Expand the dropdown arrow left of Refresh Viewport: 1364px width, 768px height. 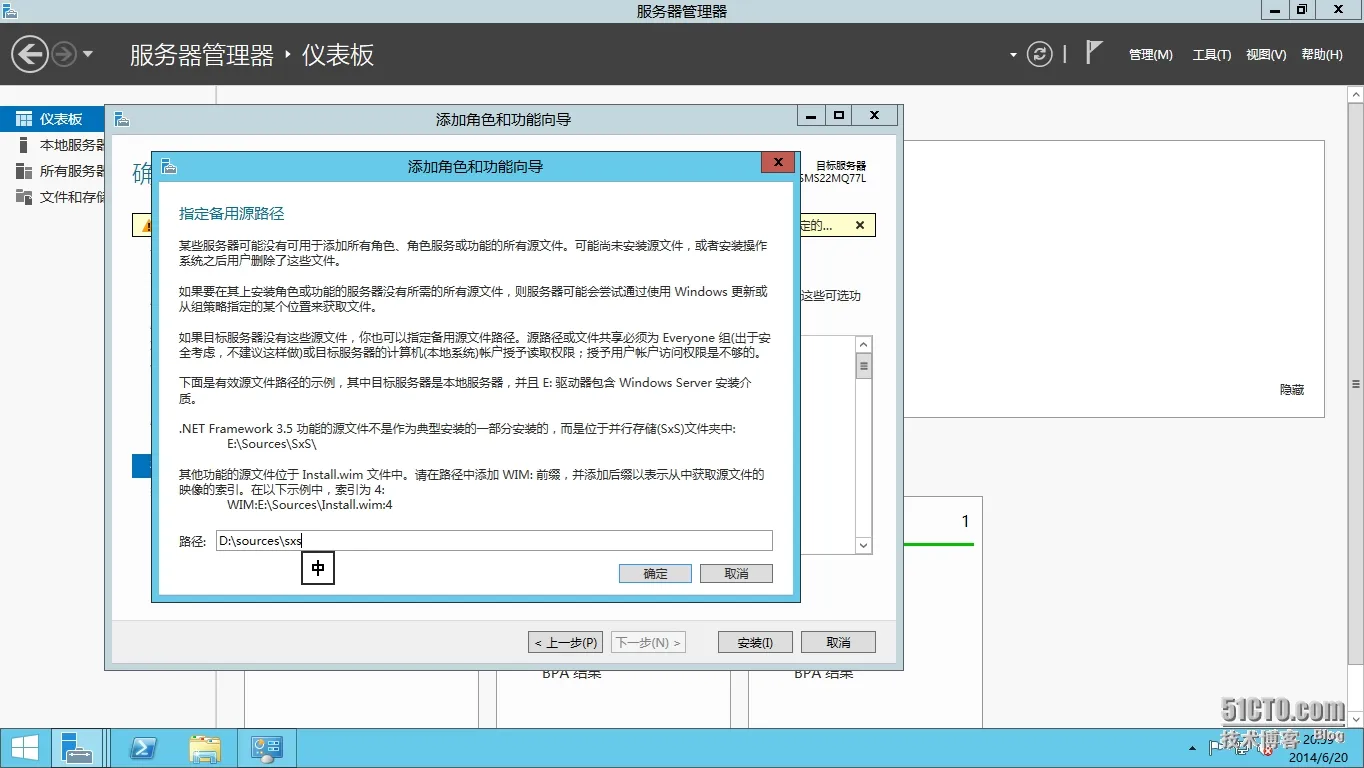tap(1013, 55)
